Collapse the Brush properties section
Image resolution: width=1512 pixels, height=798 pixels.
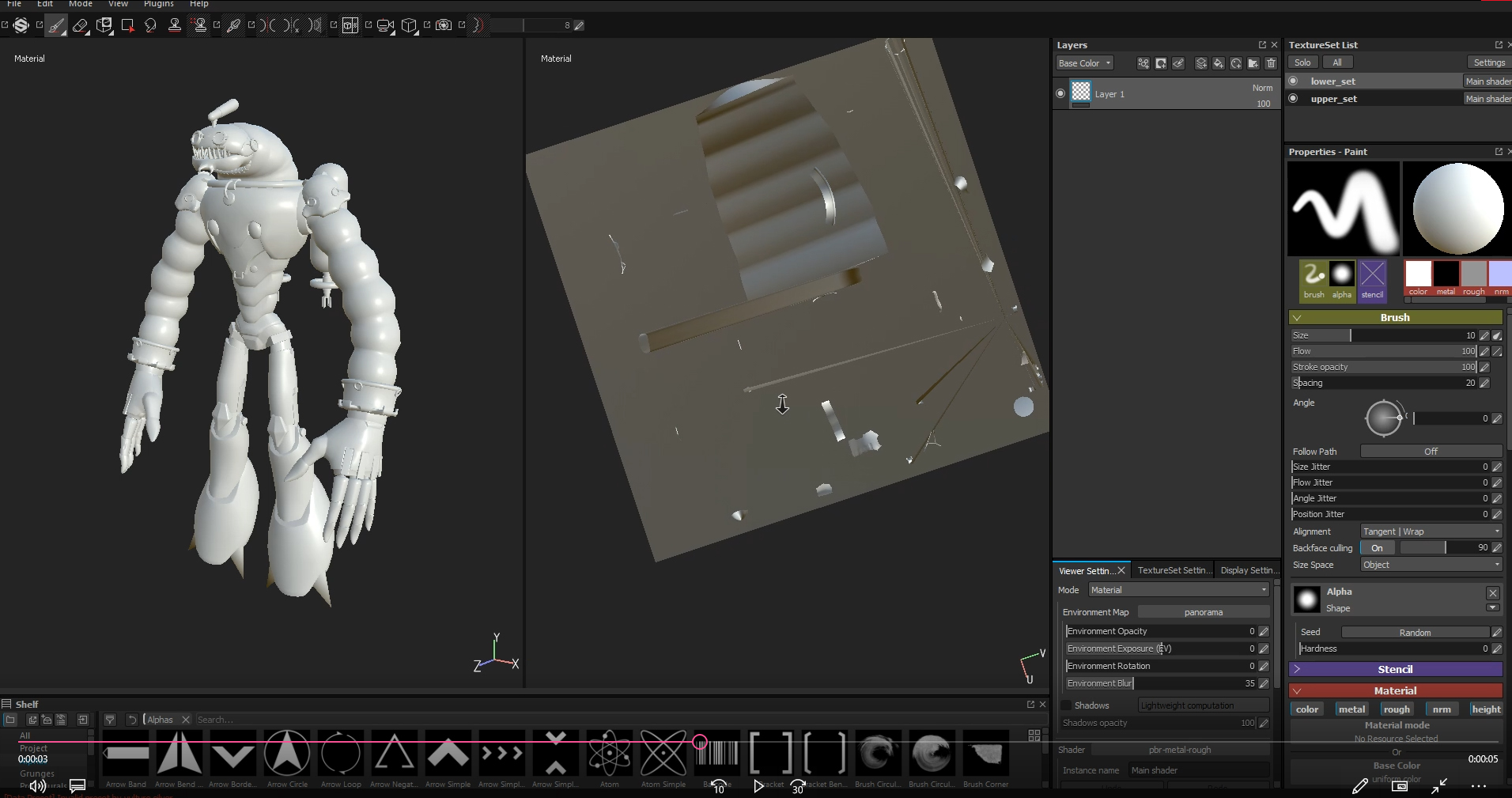click(1298, 317)
